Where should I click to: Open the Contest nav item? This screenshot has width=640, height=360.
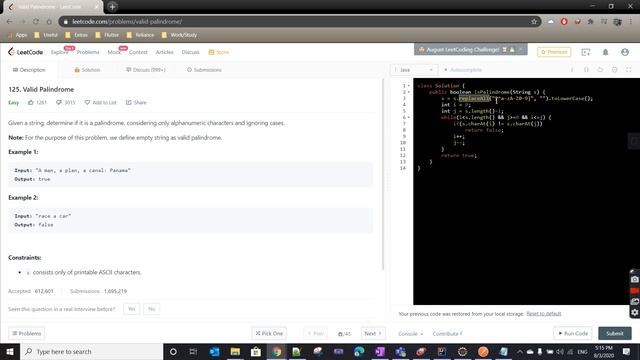coord(138,52)
